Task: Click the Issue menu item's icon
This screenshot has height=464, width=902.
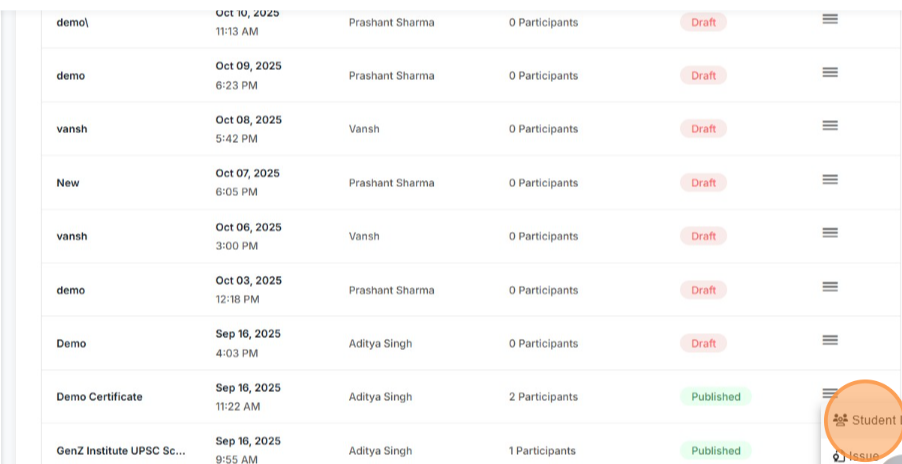Action: (x=839, y=457)
